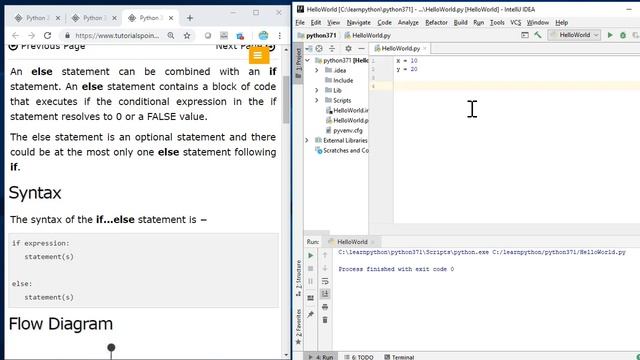Expand External Libraries node
The height and width of the screenshot is (360, 640).
pos(307,140)
